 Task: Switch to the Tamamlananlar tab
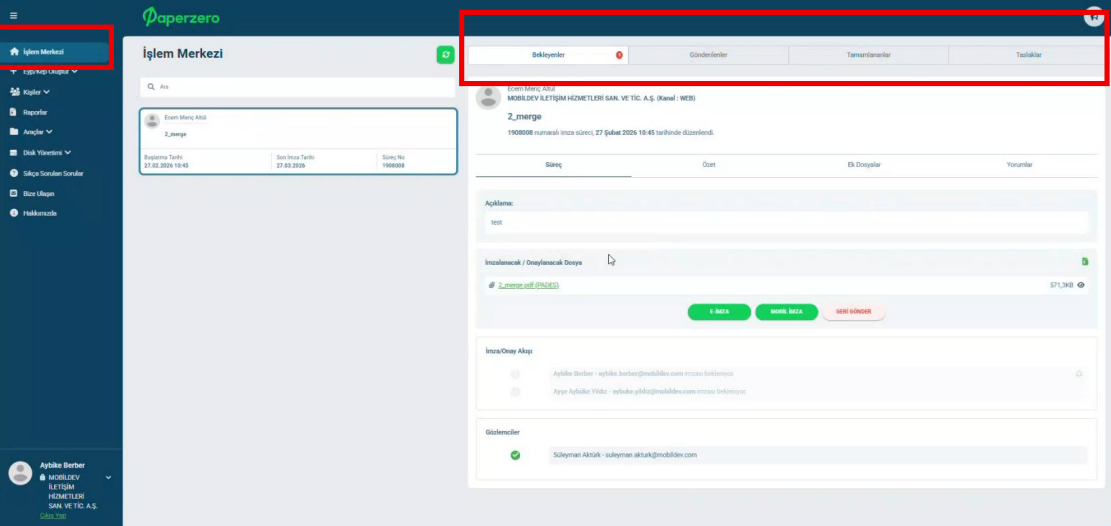(x=868, y=55)
